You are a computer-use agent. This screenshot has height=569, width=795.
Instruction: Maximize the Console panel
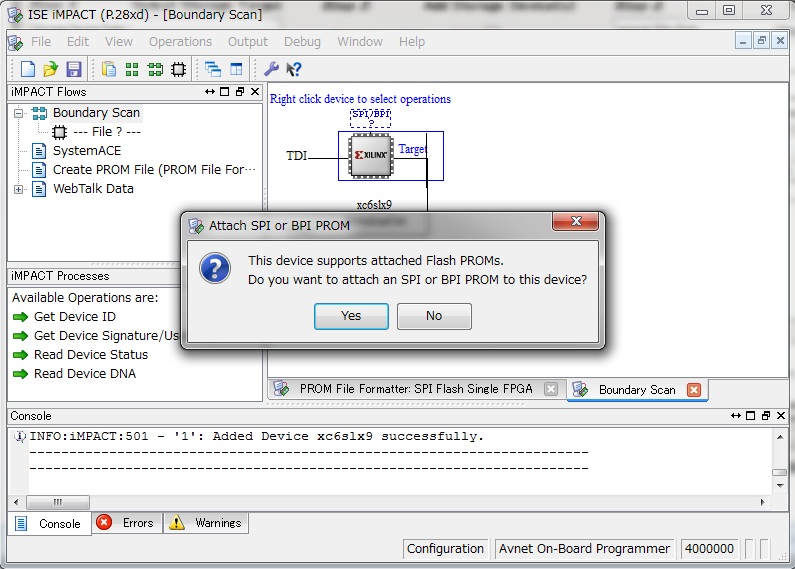tap(751, 416)
